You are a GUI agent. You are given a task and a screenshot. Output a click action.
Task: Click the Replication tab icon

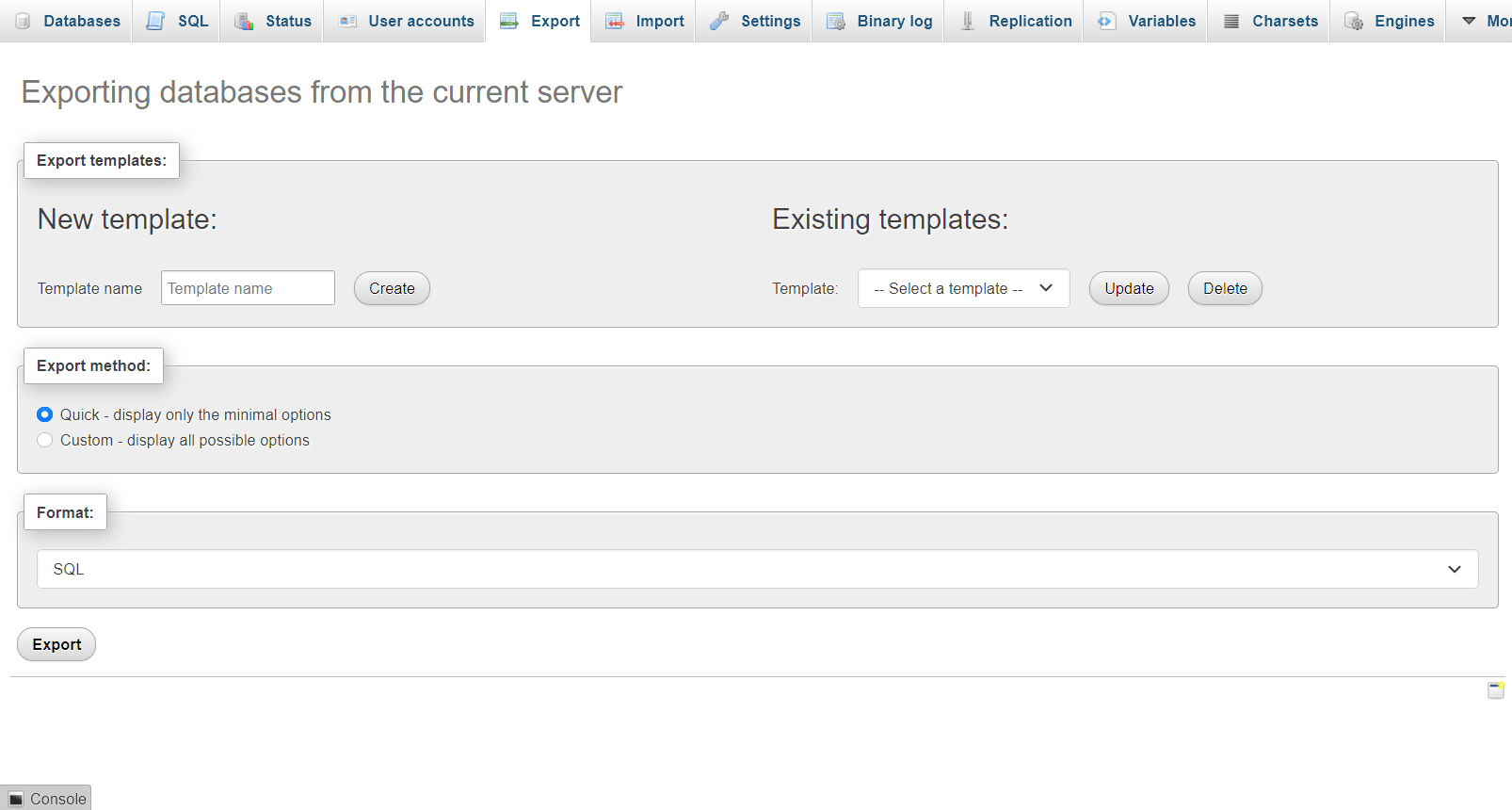click(x=968, y=21)
